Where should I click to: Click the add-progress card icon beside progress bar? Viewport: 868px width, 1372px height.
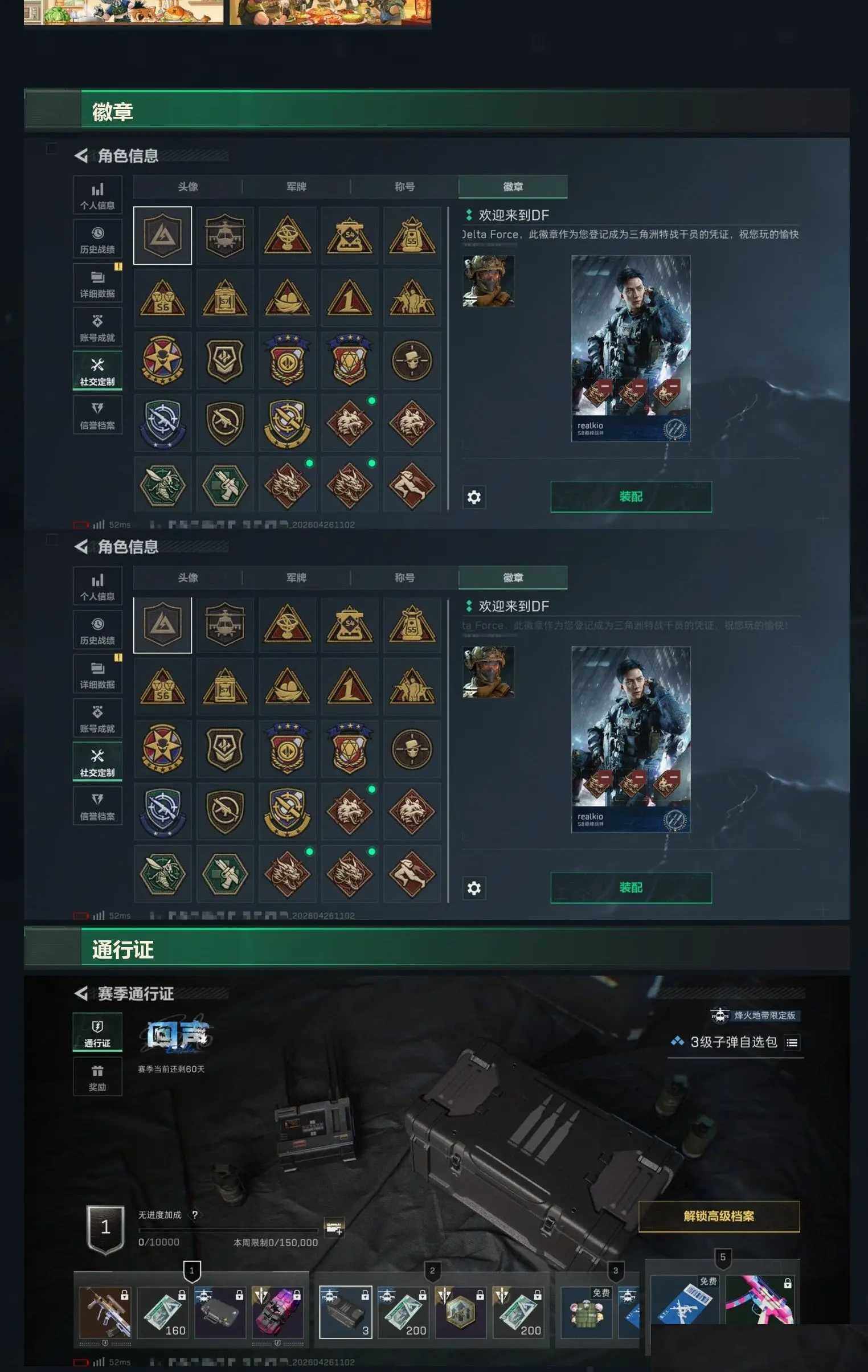pyautogui.click(x=334, y=1227)
